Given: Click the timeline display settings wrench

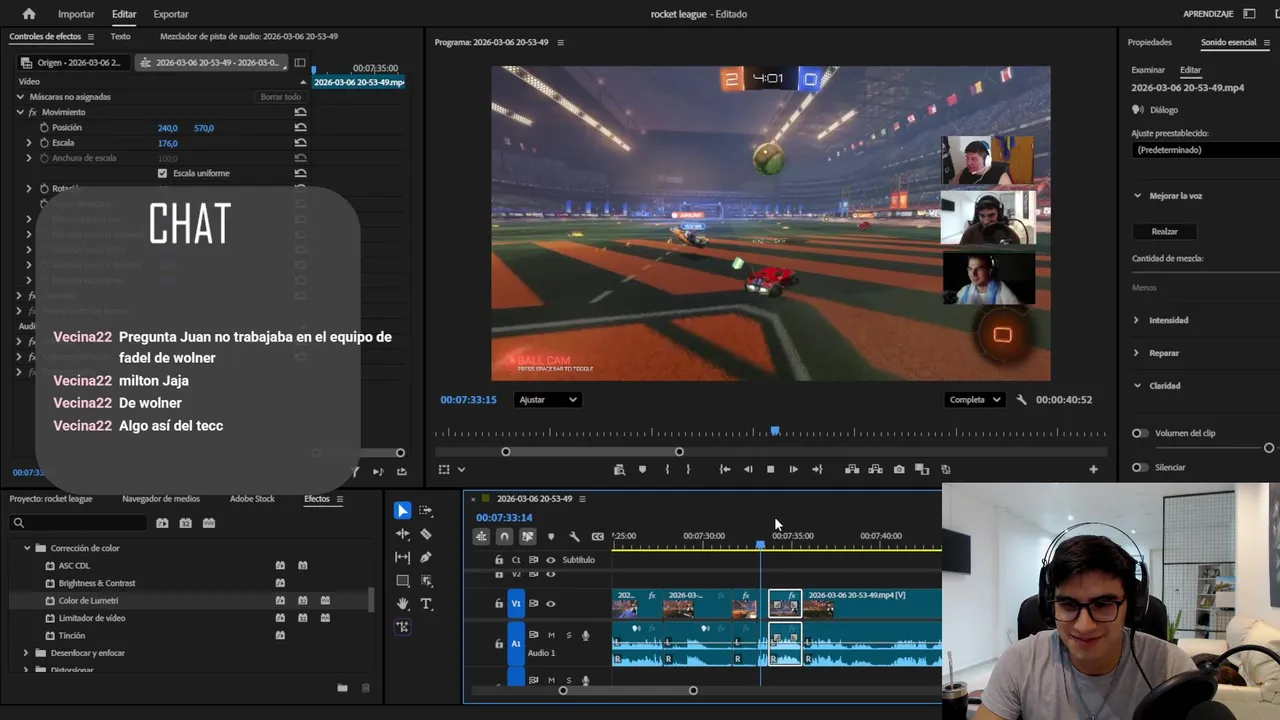Looking at the screenshot, I should (x=574, y=537).
